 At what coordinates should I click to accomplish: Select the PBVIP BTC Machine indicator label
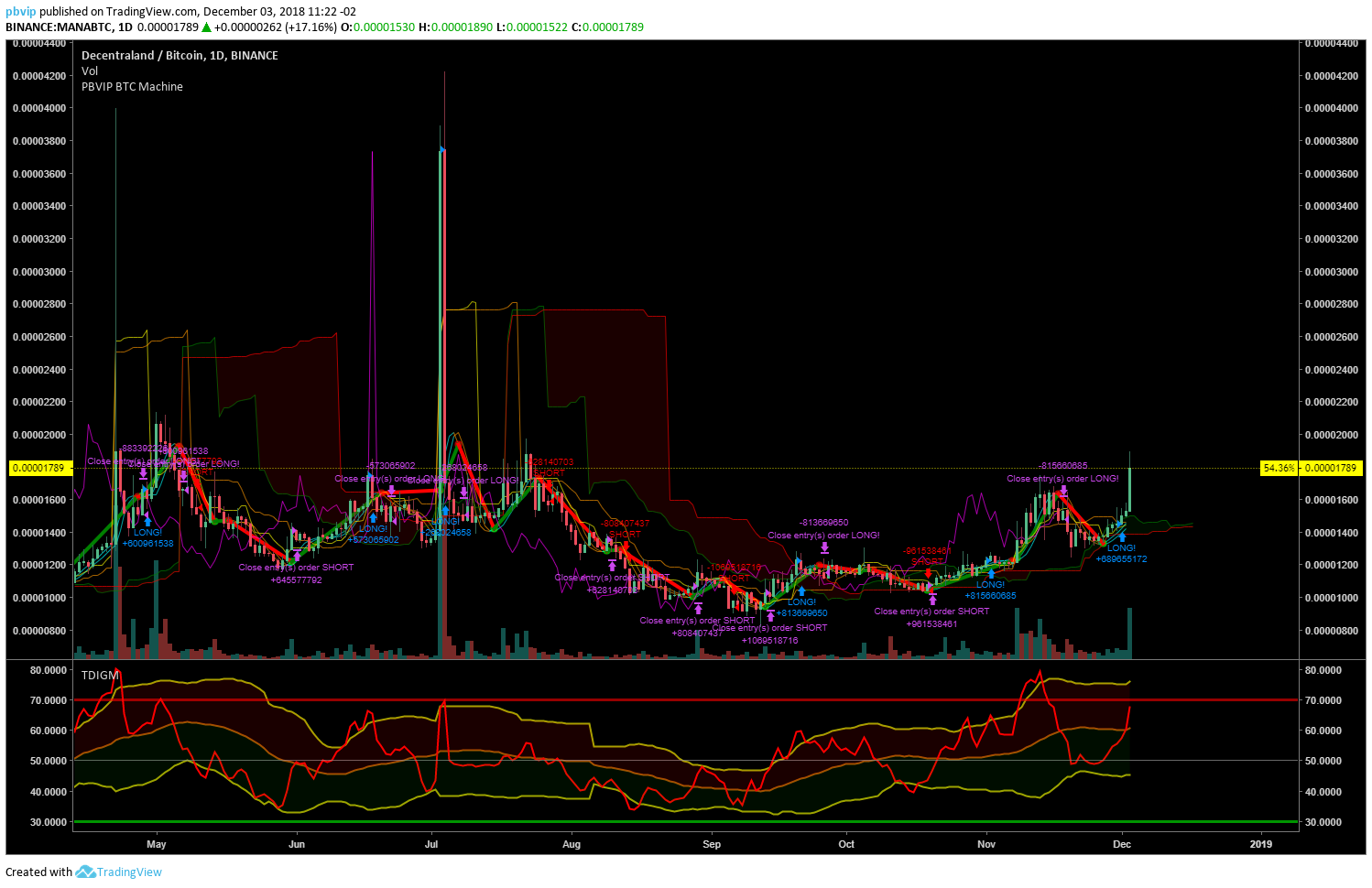click(132, 87)
